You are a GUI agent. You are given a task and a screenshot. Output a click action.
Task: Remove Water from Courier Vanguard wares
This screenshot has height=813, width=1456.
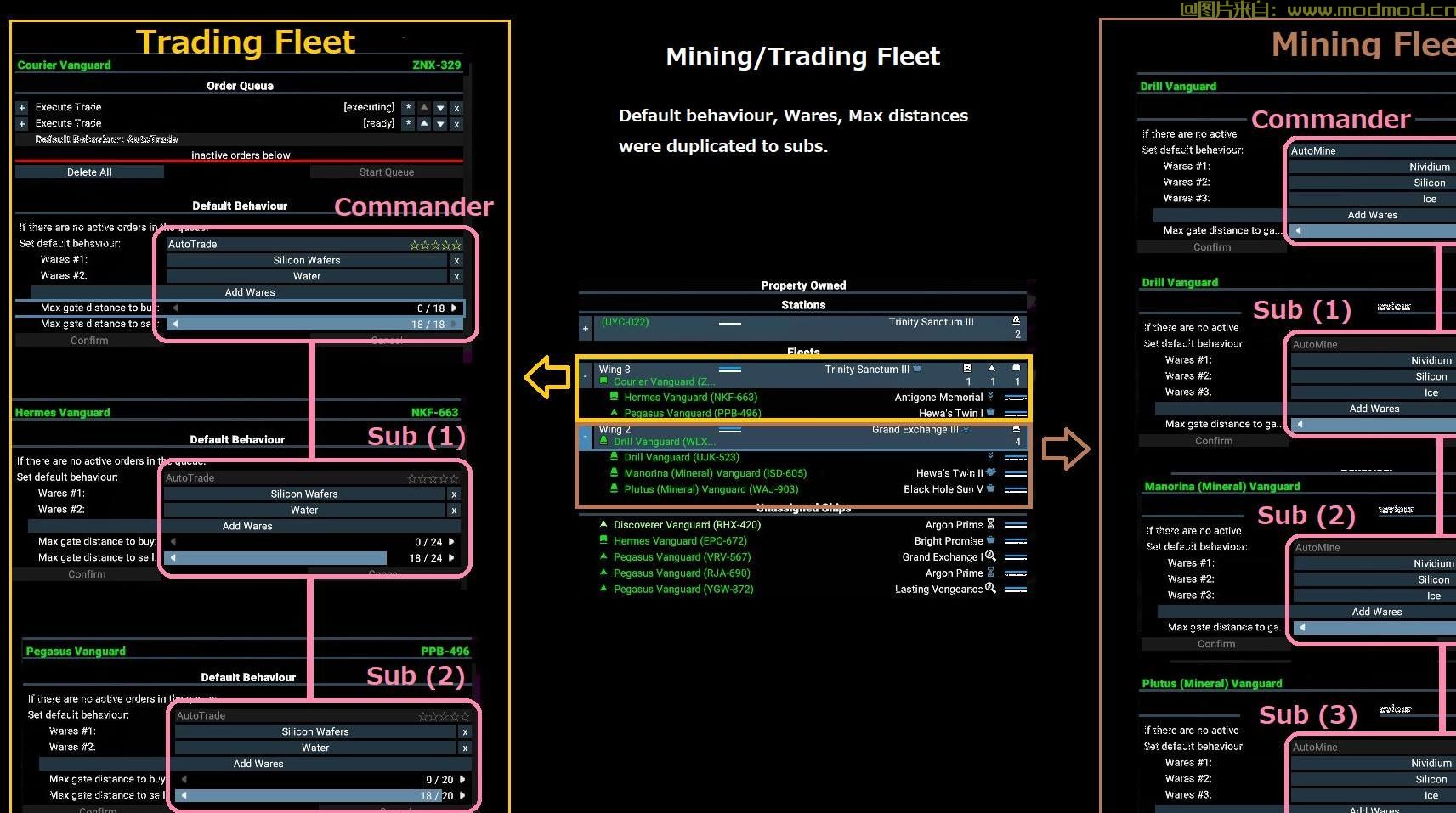pyautogui.click(x=456, y=277)
